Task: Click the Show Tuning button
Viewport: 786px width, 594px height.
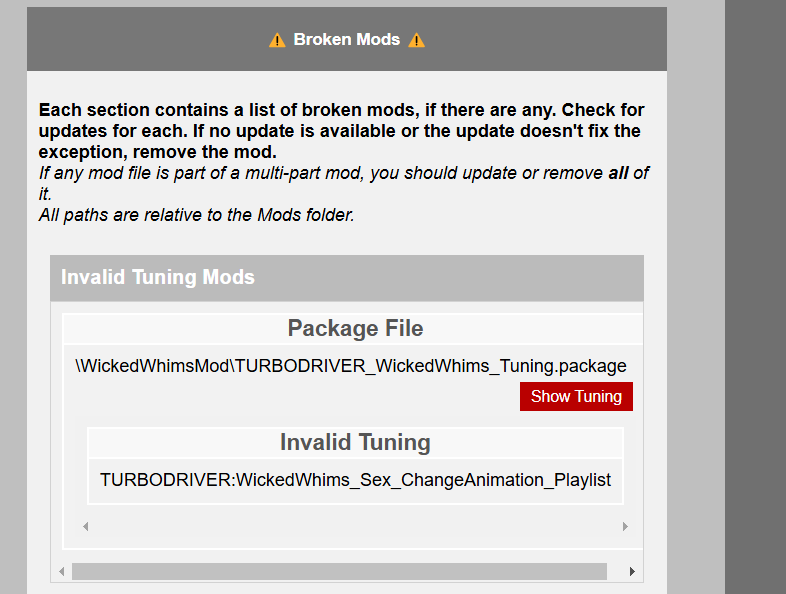Action: click(x=576, y=397)
